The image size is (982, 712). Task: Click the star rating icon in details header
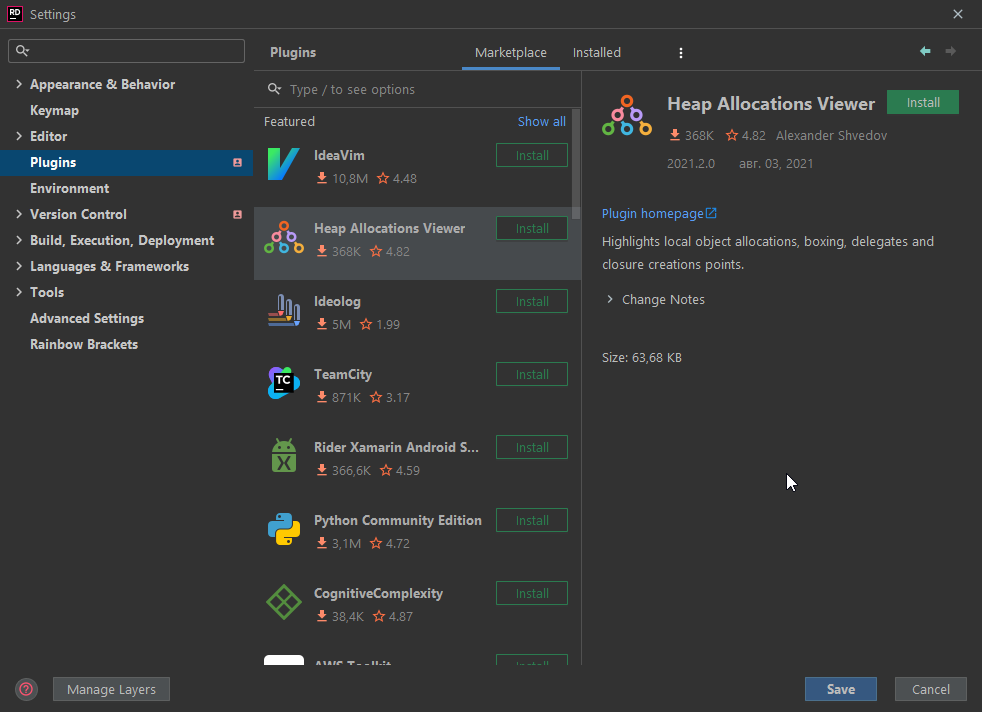click(731, 135)
